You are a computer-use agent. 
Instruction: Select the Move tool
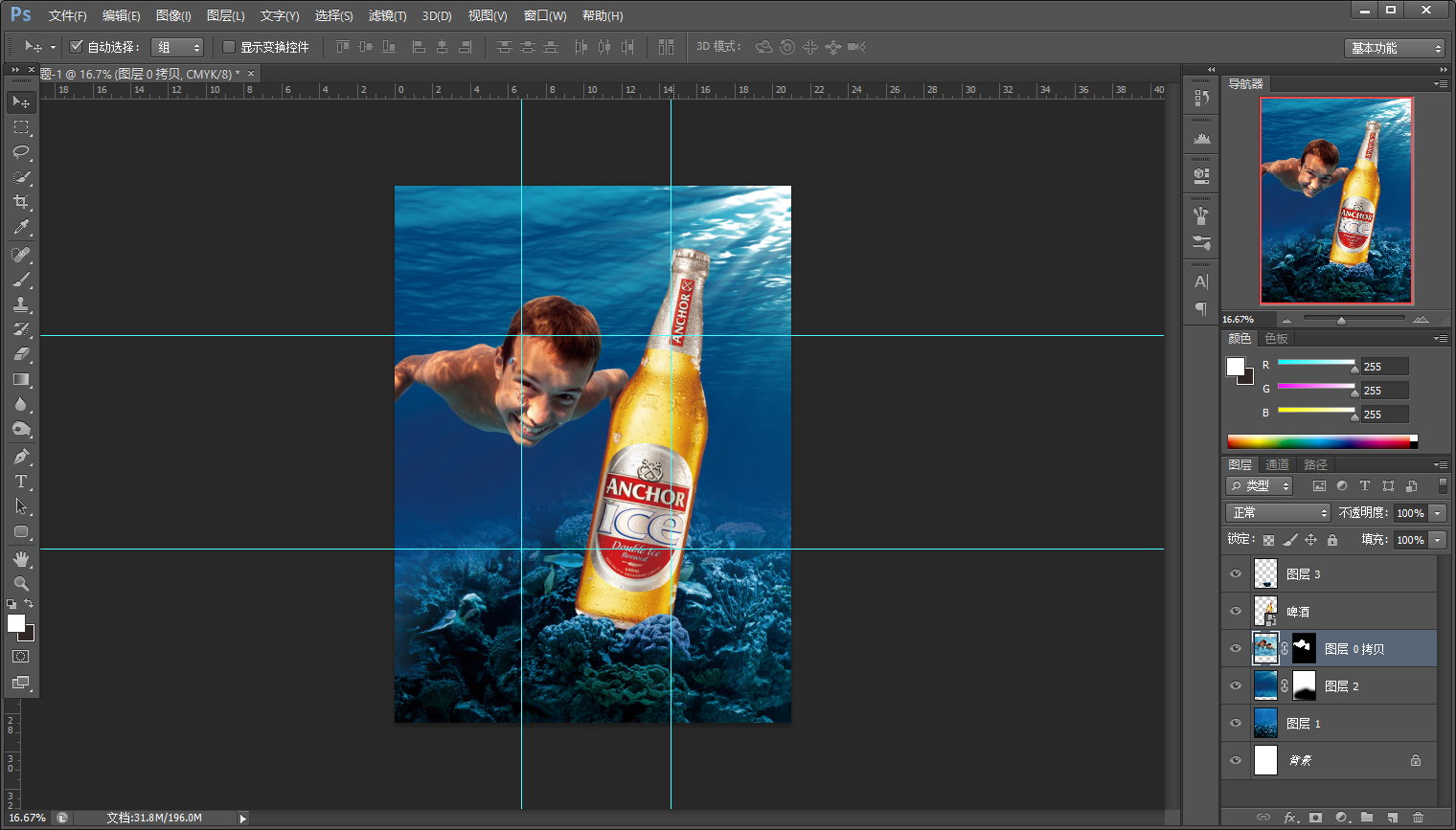[21, 102]
